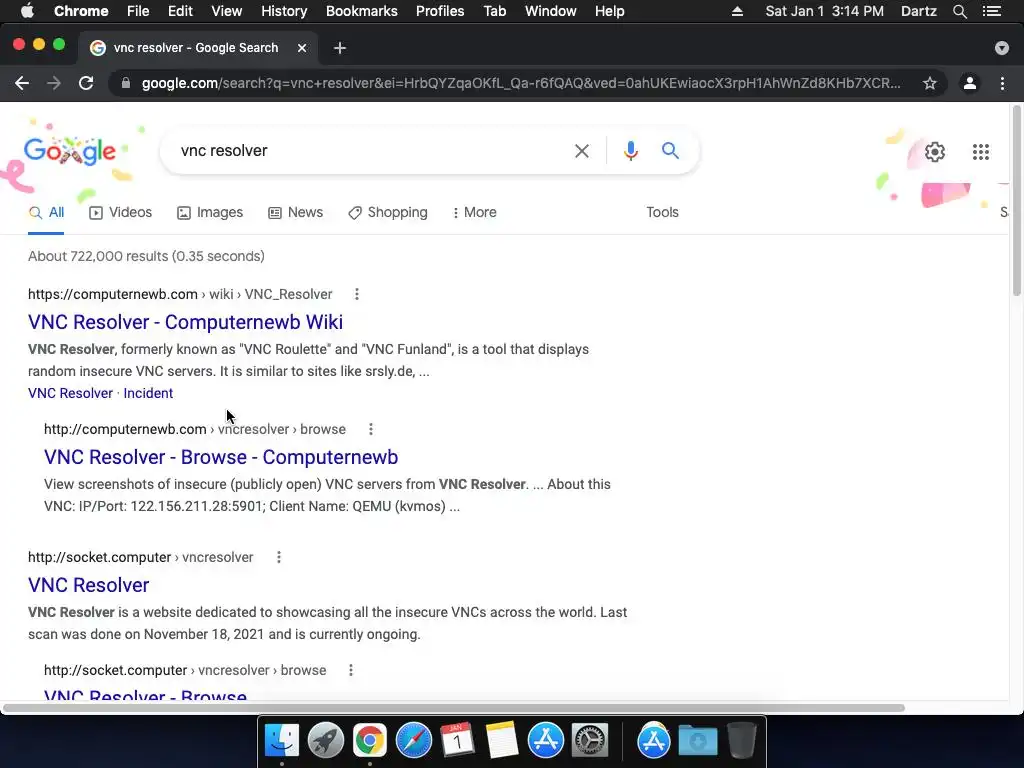This screenshot has width=1024, height=768.
Task: View site information via the padlock icon
Action: tap(126, 83)
